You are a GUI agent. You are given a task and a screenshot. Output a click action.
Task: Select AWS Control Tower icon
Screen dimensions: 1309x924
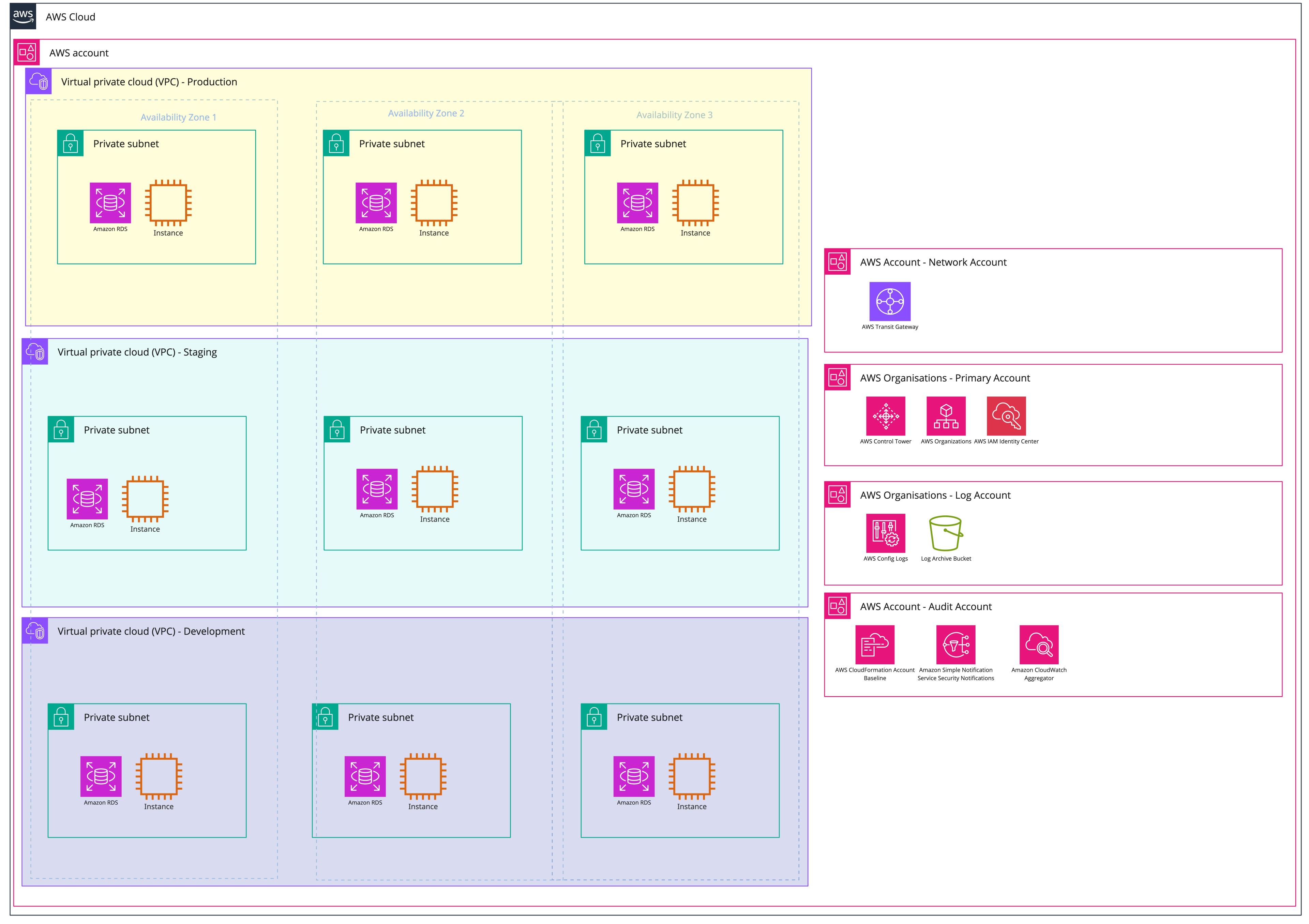point(885,416)
